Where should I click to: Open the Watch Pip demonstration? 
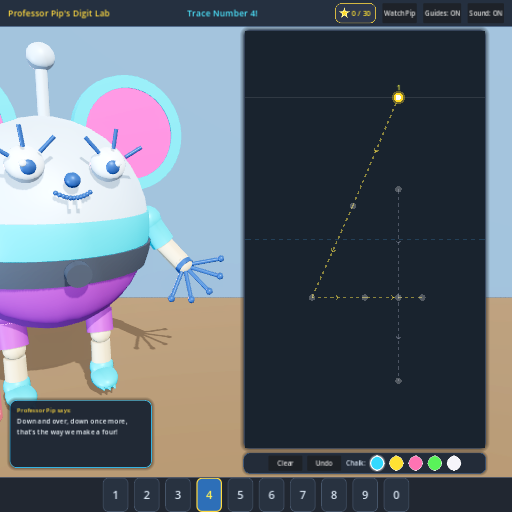pos(399,13)
